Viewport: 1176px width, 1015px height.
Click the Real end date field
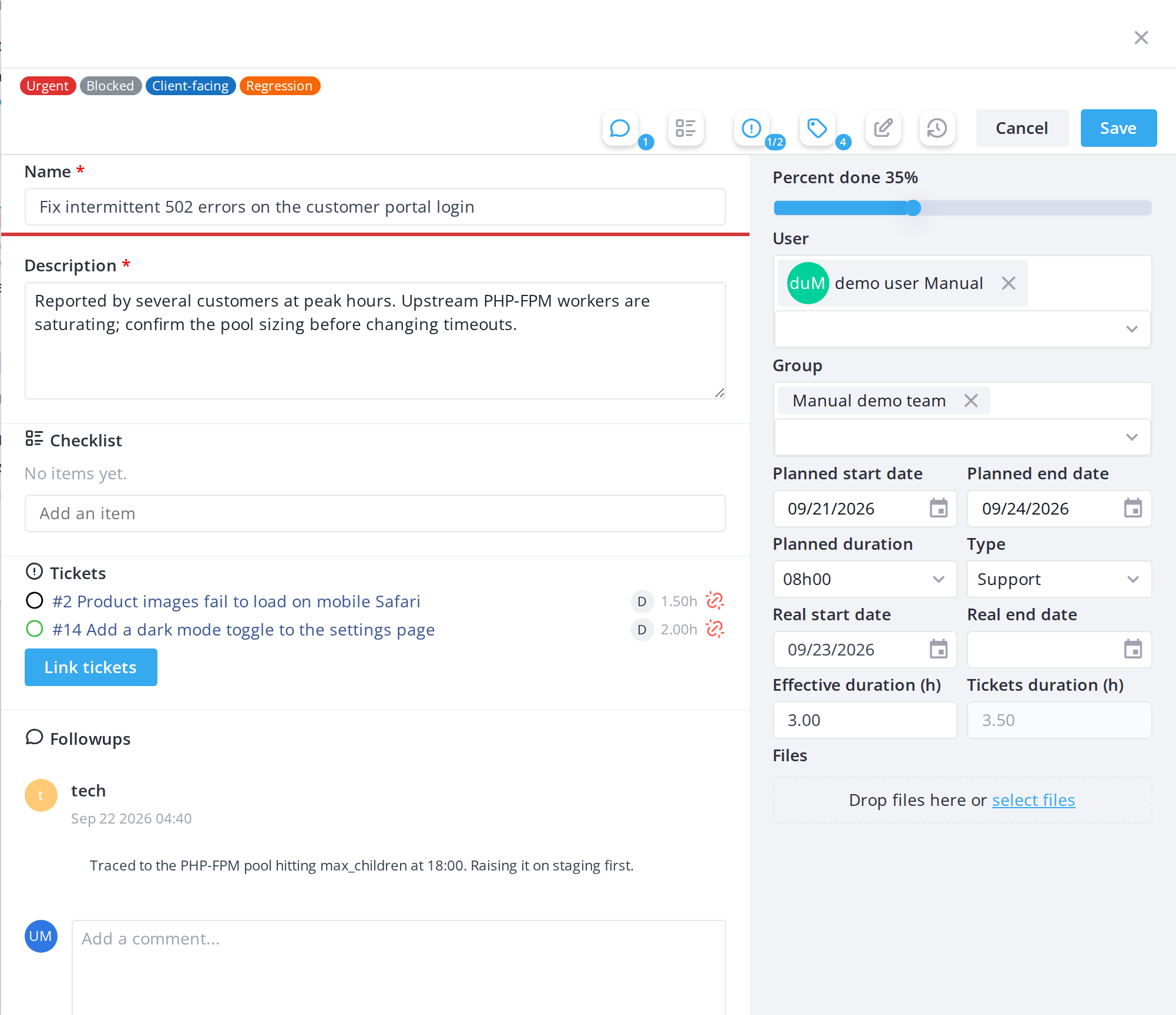point(1059,650)
